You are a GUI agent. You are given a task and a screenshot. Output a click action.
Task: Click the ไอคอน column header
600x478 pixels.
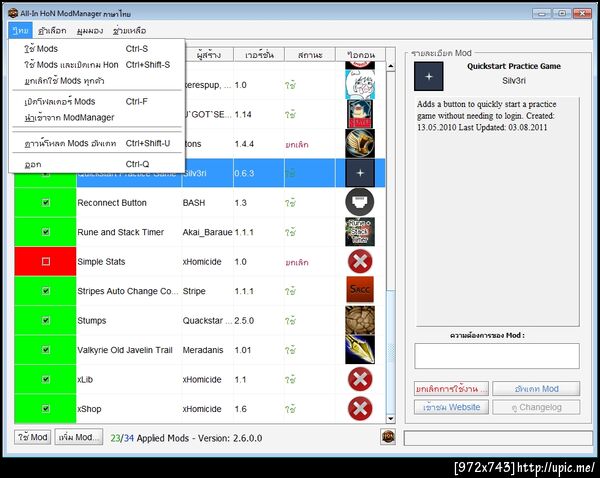(x=360, y=55)
